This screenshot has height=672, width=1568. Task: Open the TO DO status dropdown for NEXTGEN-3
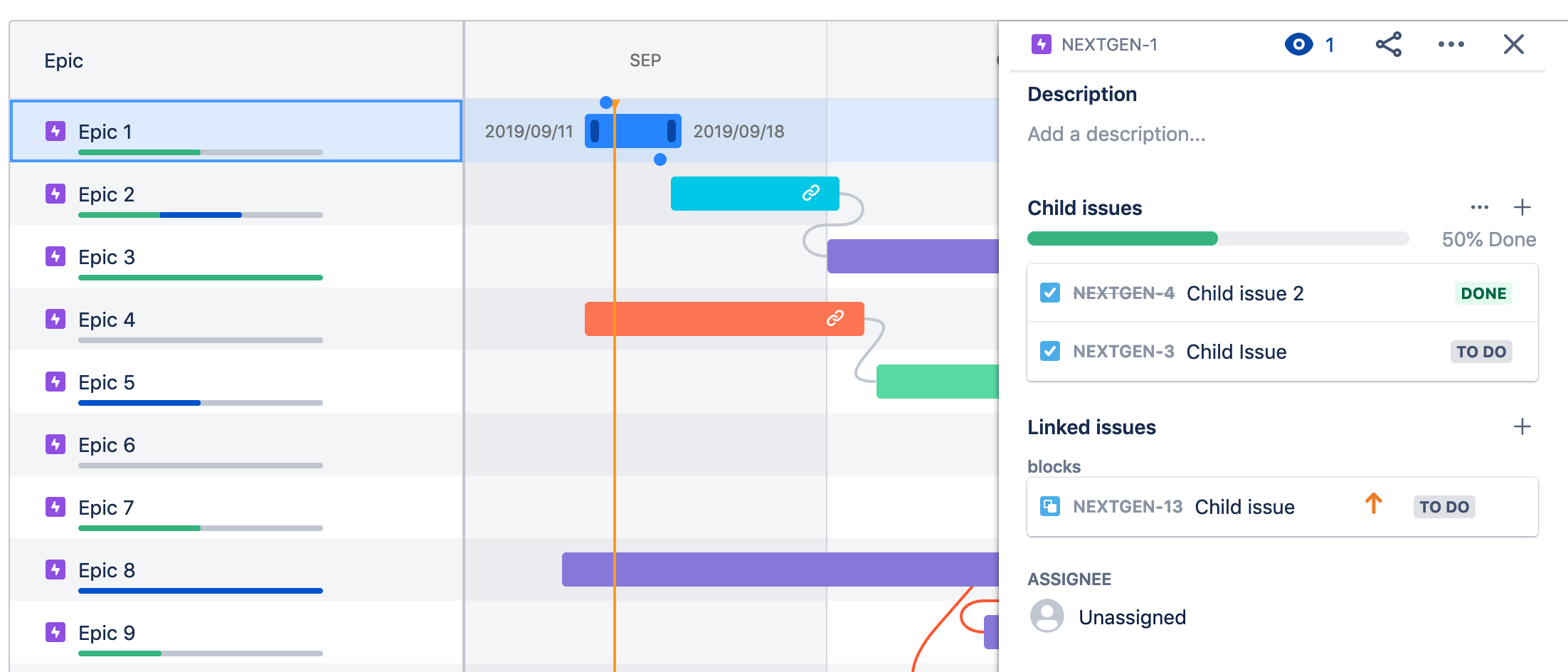[1480, 352]
